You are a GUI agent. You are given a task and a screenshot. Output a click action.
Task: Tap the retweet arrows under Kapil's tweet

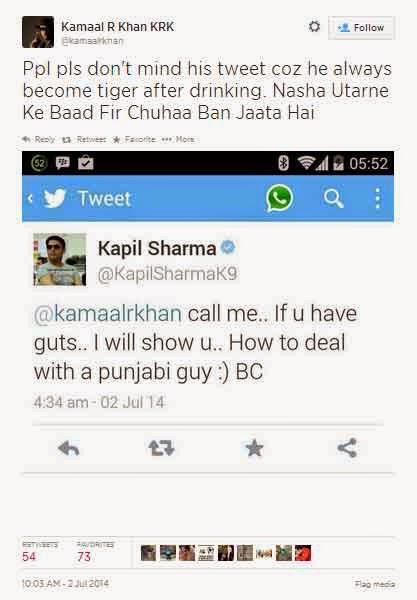point(161,448)
